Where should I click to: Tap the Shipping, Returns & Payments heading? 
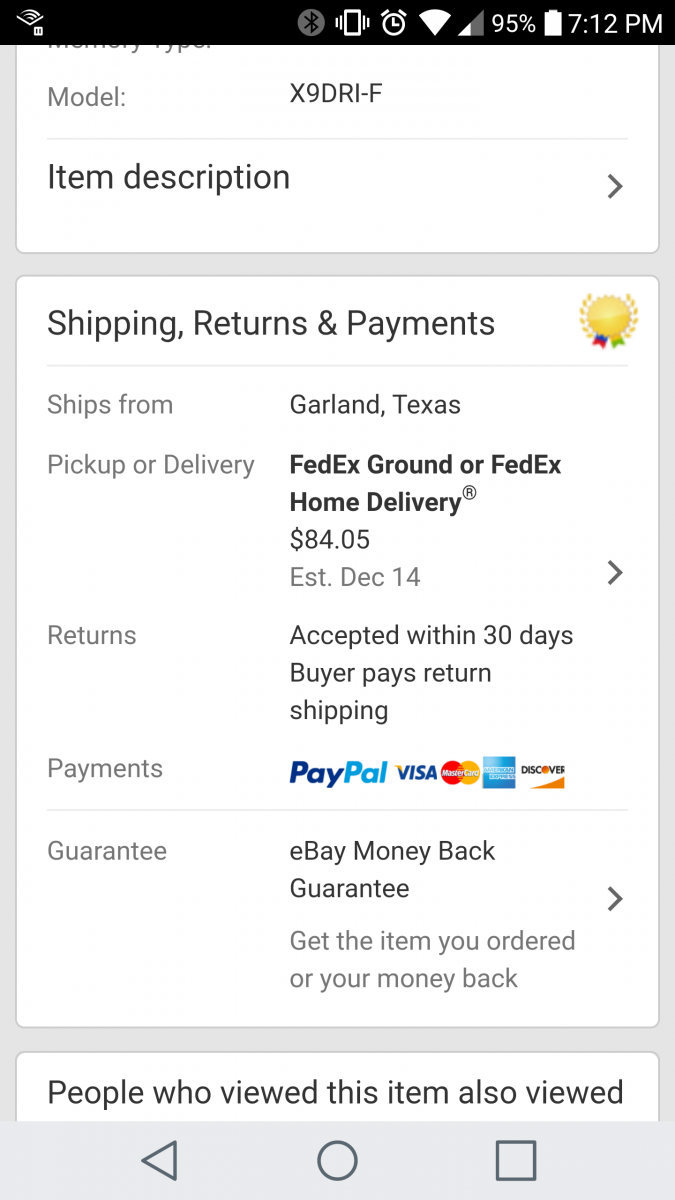271,324
